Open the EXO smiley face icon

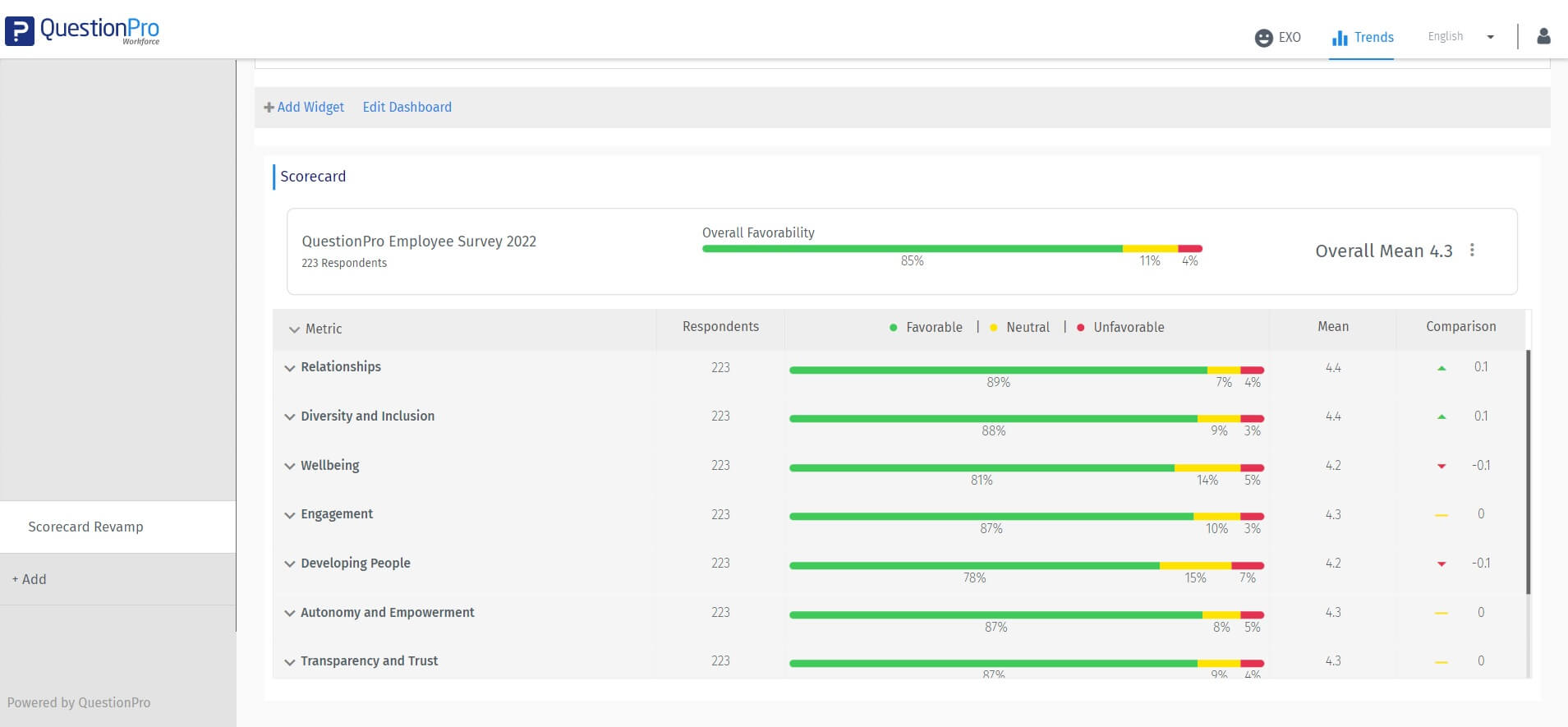(x=1263, y=38)
